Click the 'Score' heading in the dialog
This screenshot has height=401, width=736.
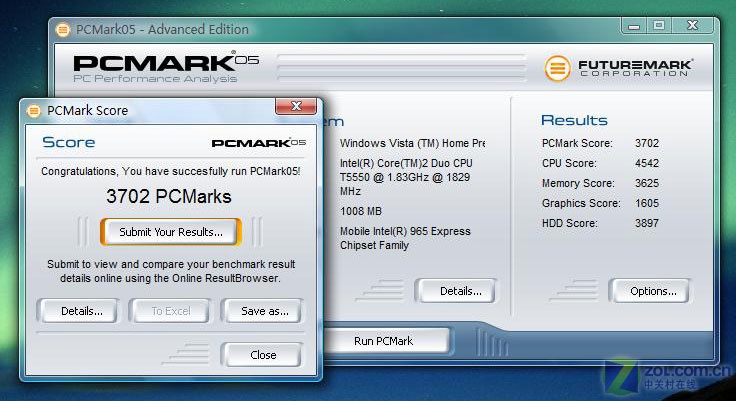coord(69,142)
